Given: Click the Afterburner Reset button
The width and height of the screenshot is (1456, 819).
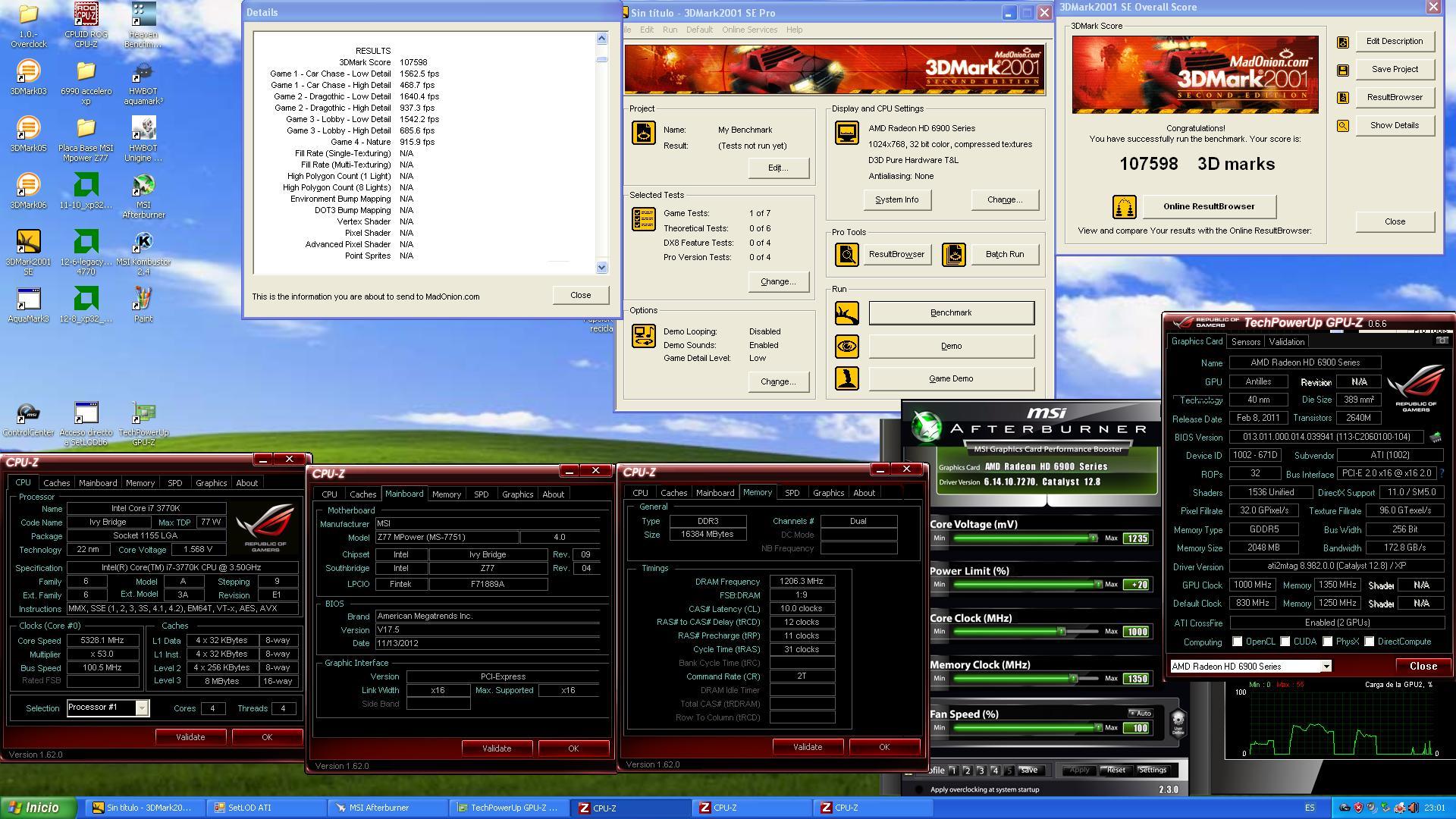Looking at the screenshot, I should (x=1116, y=770).
